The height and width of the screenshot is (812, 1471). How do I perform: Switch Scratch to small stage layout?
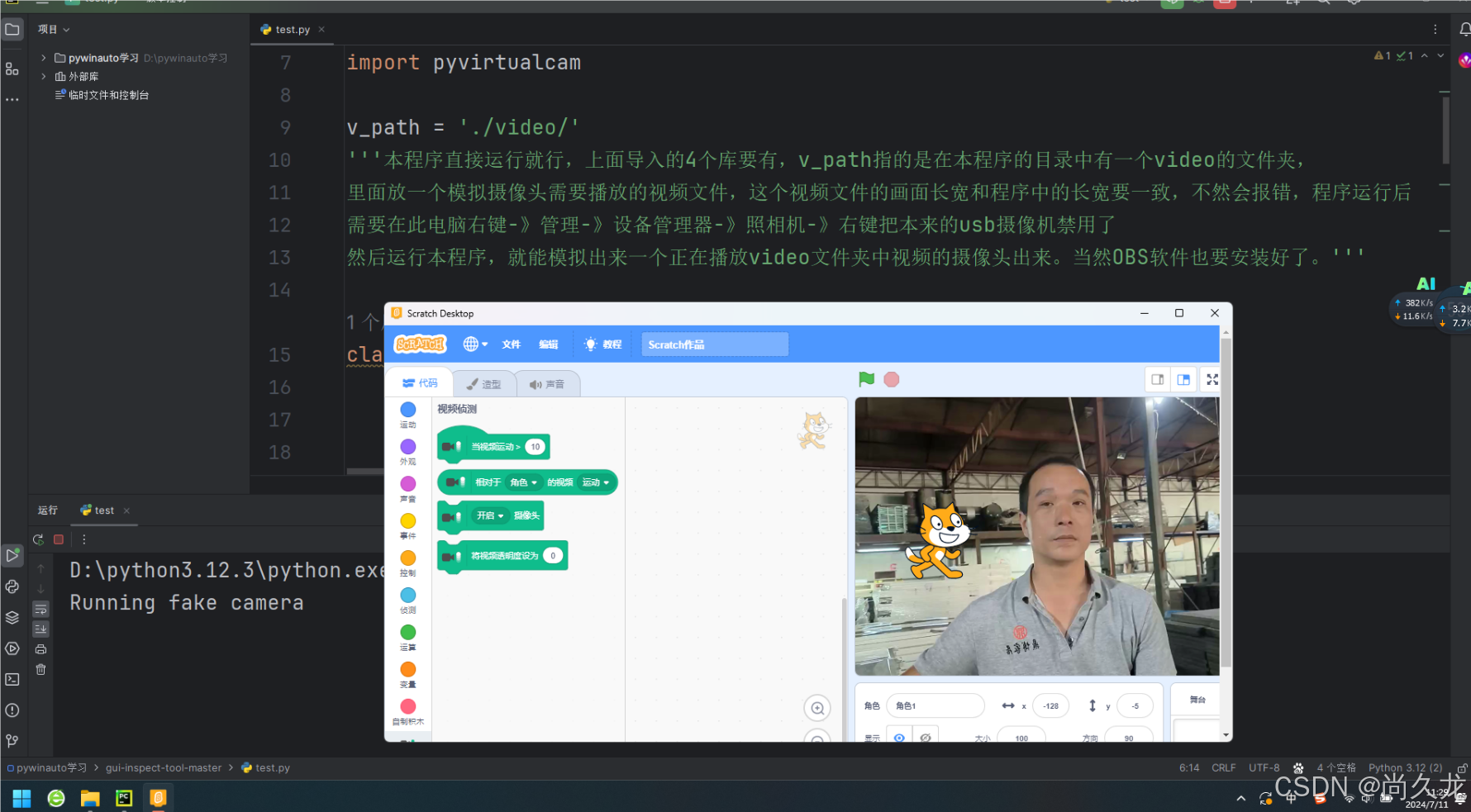click(x=1158, y=379)
